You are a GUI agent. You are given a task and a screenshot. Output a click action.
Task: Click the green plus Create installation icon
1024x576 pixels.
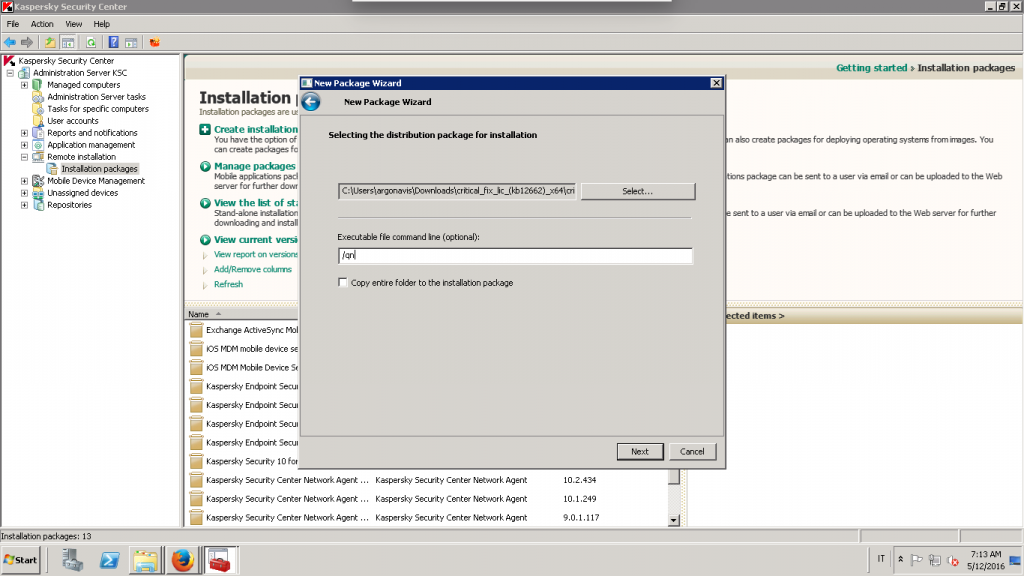(x=205, y=129)
